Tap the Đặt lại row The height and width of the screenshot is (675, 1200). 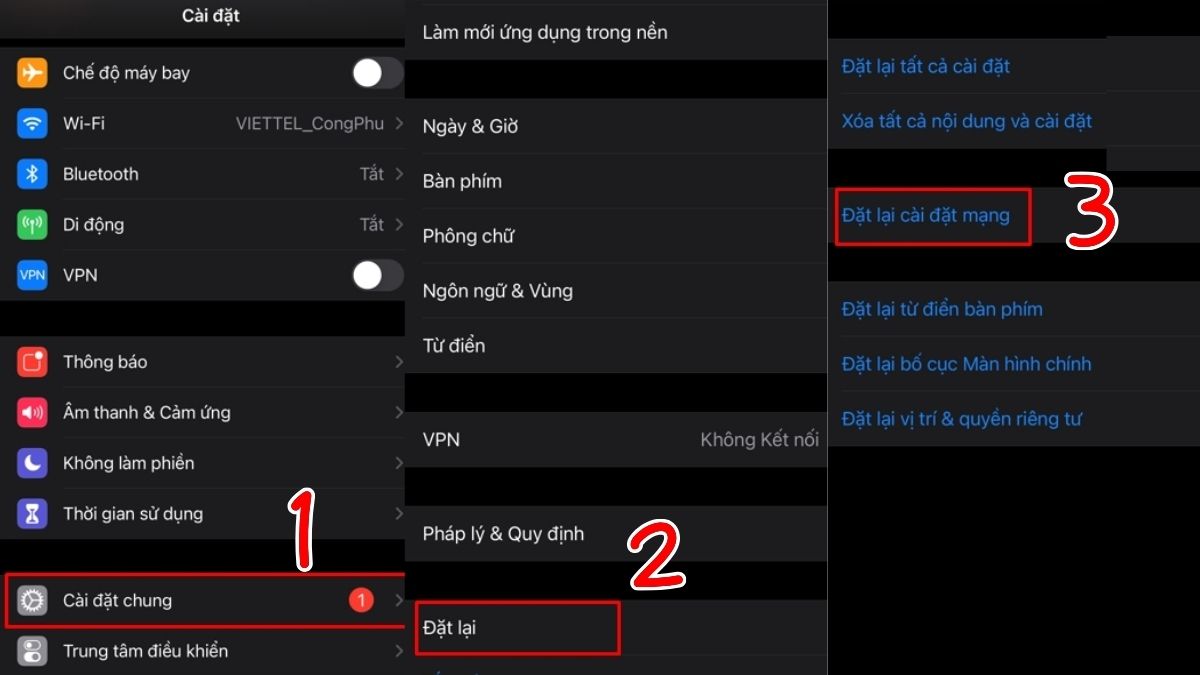[x=616, y=628]
